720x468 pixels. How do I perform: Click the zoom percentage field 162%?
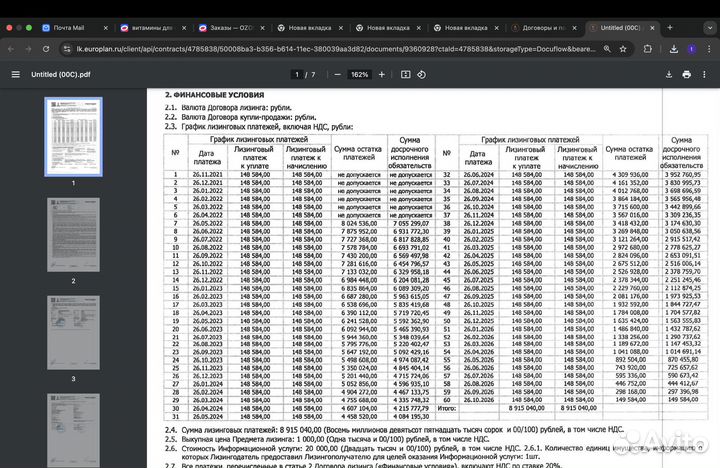click(360, 74)
